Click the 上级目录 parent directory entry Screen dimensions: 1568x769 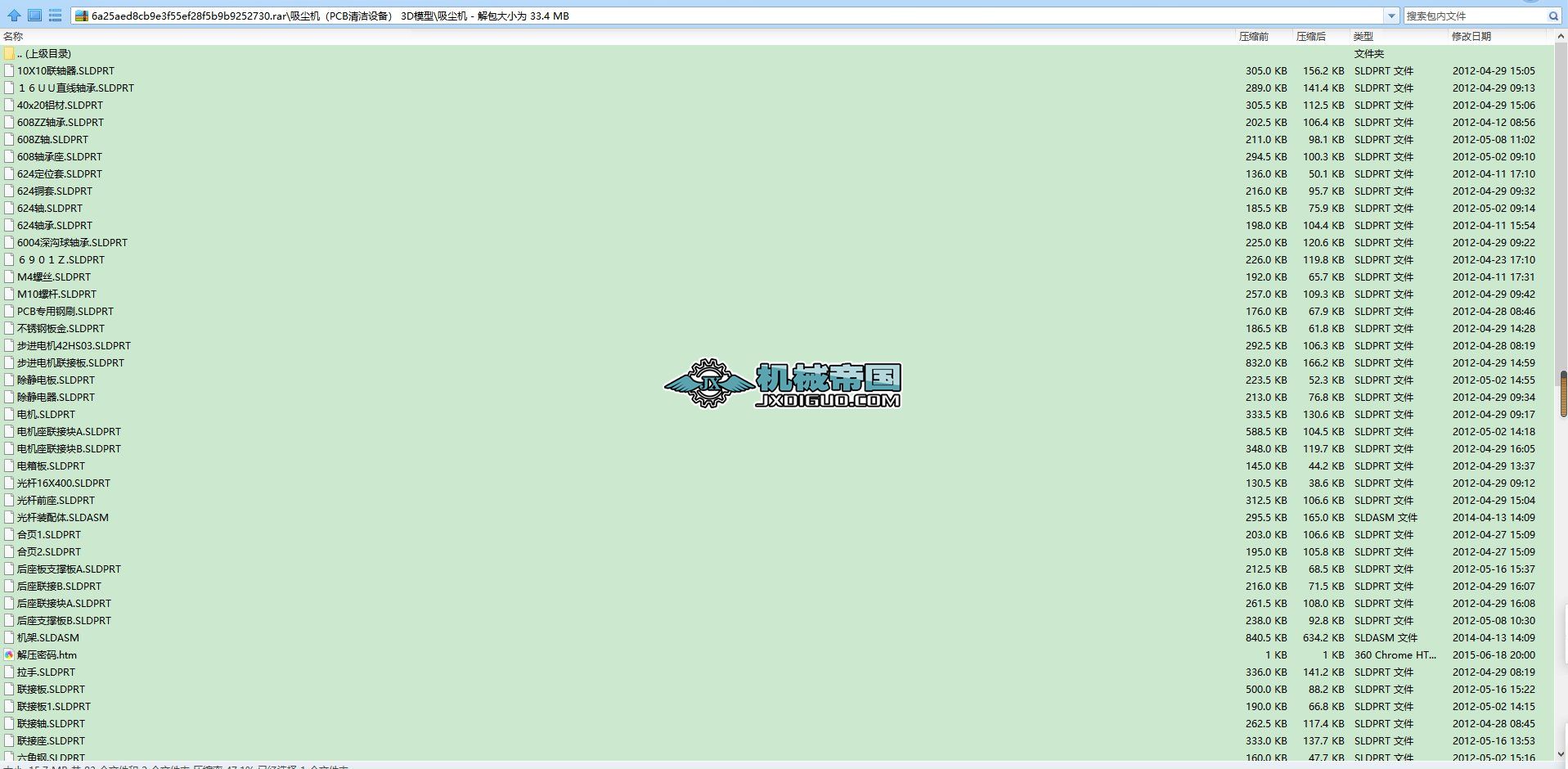coord(44,53)
